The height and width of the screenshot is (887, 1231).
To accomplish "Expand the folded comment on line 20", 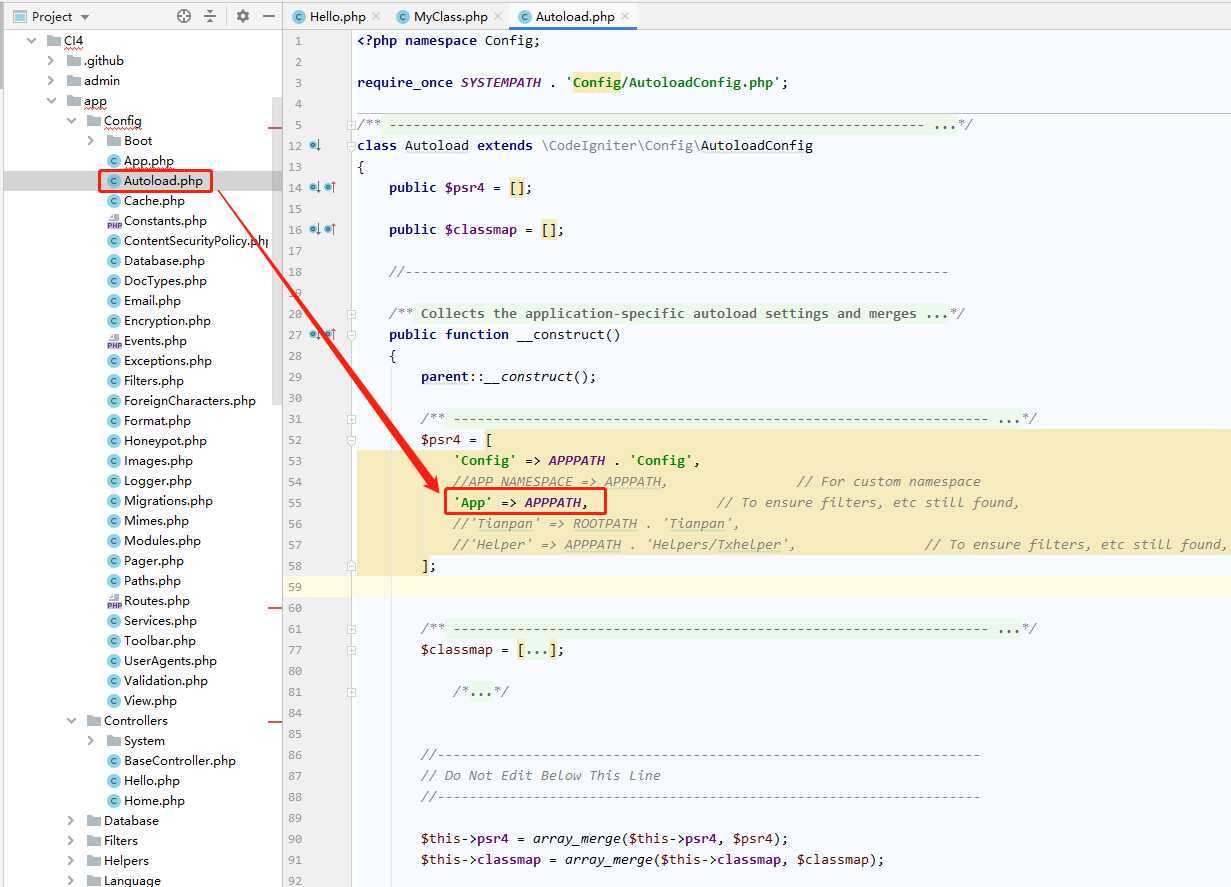I will [351, 314].
